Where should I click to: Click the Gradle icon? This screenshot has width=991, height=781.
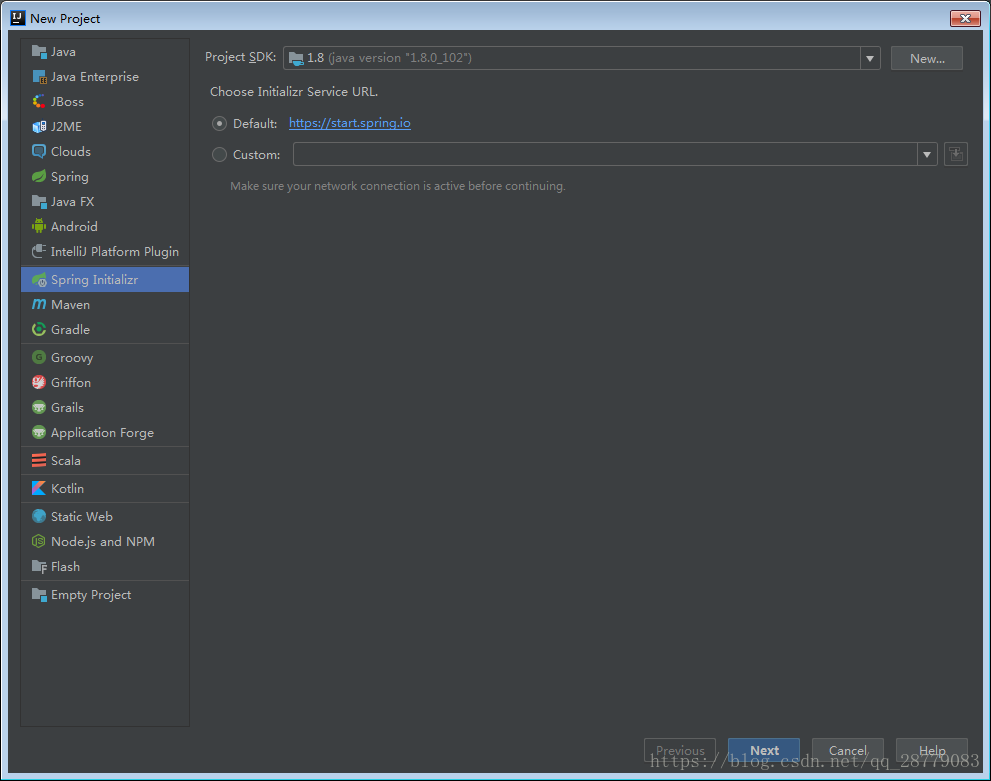coord(39,330)
